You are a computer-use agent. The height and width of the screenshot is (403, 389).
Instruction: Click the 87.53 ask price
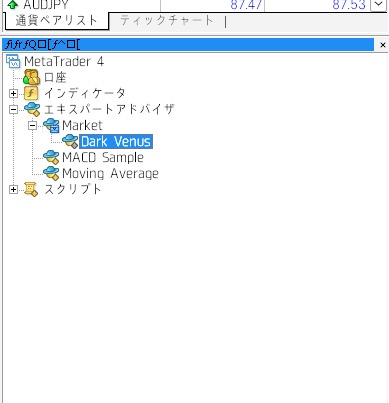(x=349, y=5)
